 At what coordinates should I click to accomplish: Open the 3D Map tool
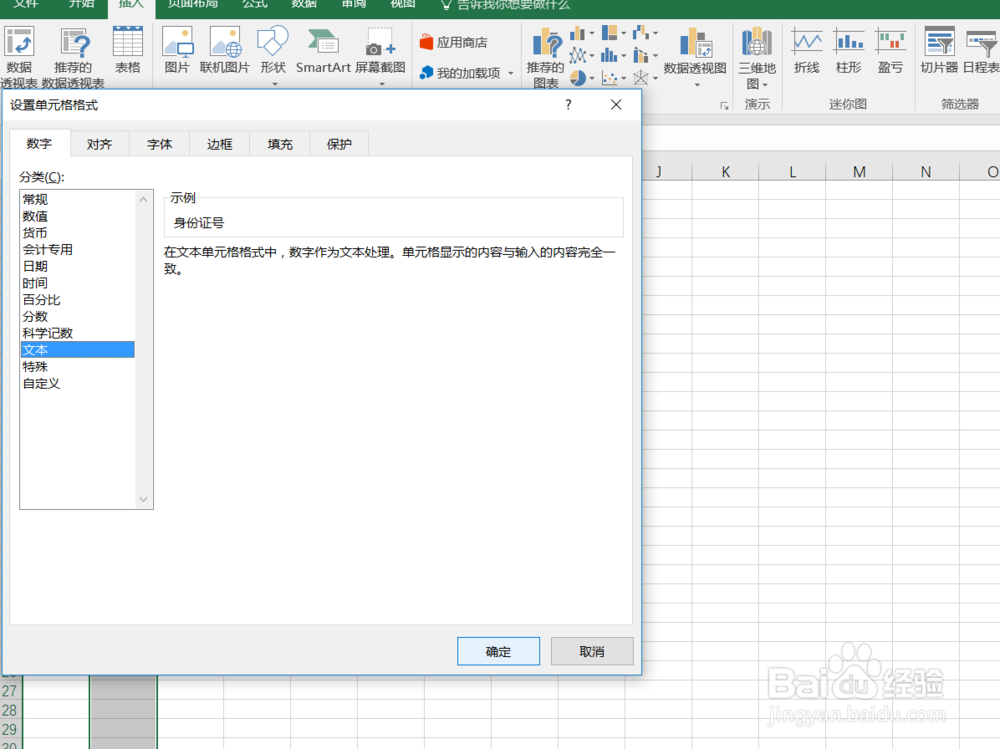tap(757, 57)
